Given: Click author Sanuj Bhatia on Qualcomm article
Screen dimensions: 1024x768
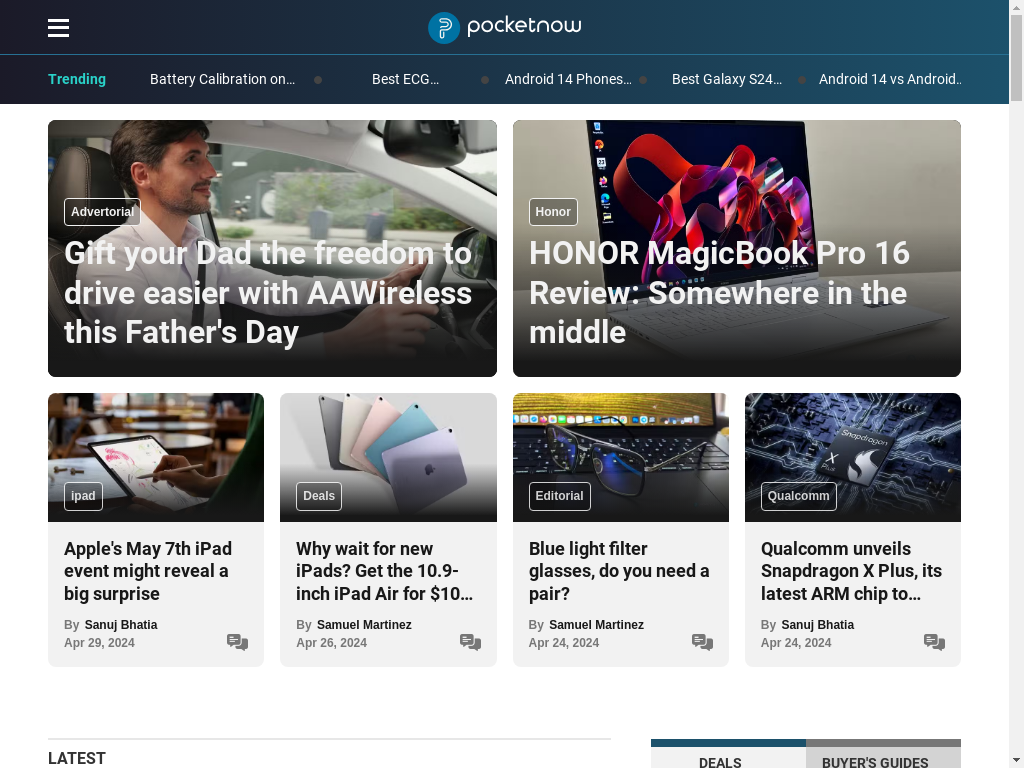Looking at the screenshot, I should point(818,624).
